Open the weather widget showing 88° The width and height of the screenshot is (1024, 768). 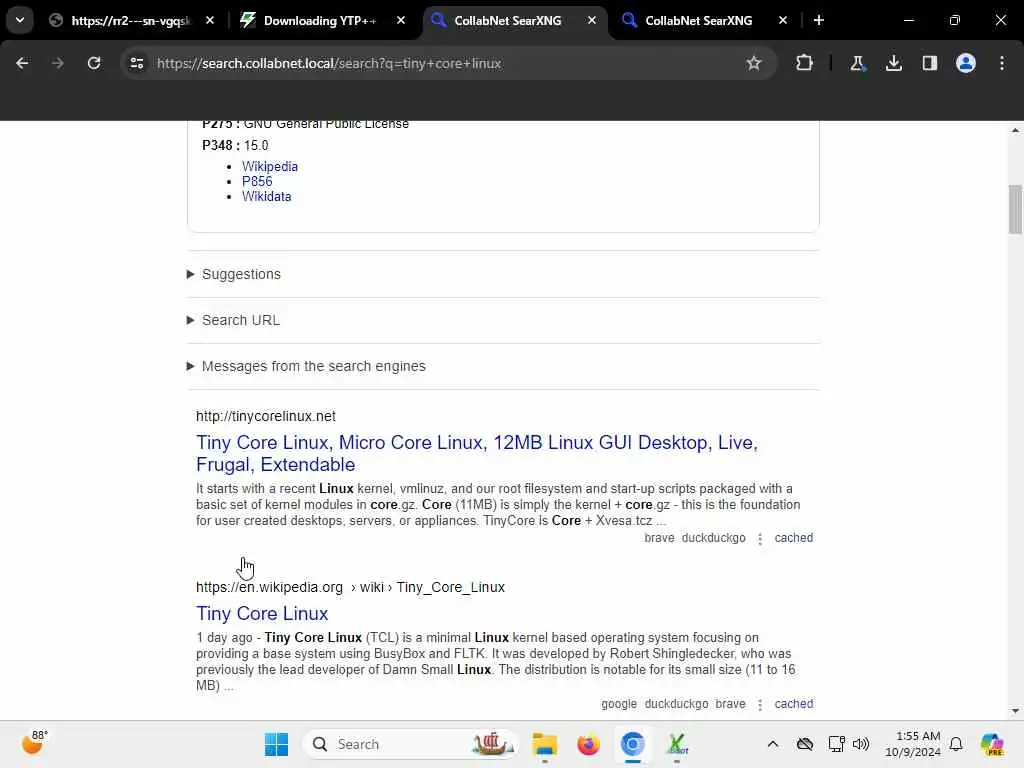pos(33,743)
